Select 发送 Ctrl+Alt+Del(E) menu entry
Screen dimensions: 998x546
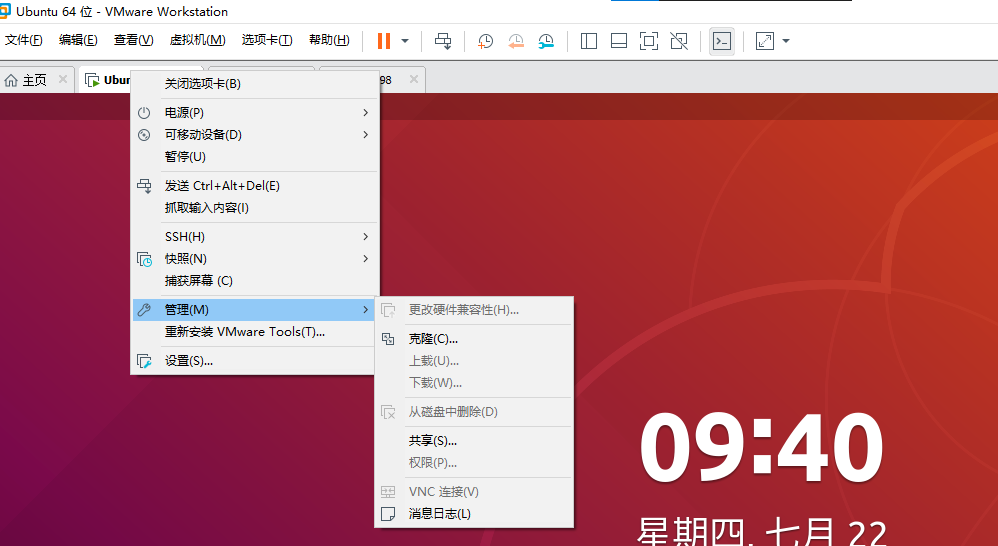(255, 186)
